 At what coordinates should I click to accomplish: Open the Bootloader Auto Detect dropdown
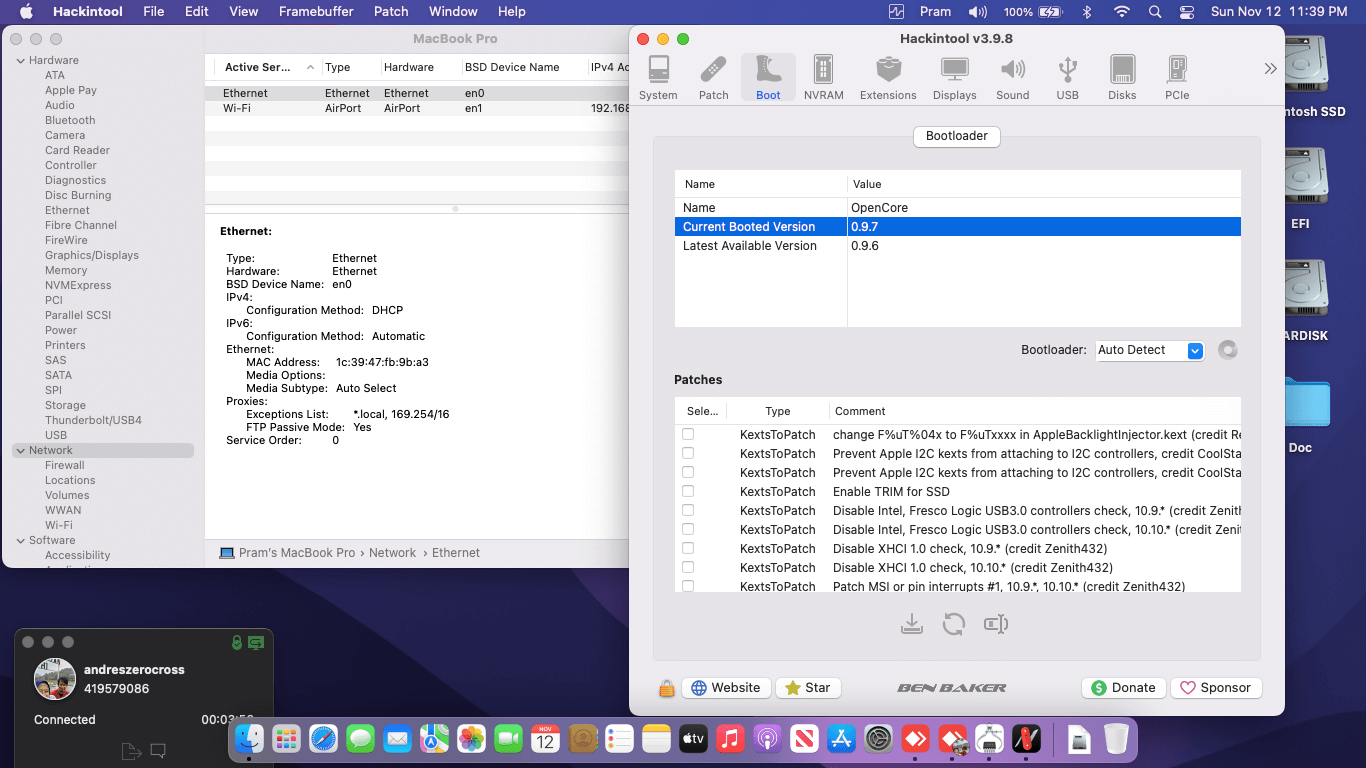tap(1150, 350)
